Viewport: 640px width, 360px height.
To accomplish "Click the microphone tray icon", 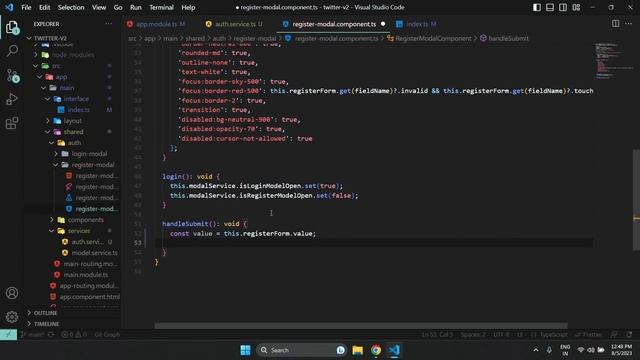I will pyautogui.click(x=549, y=350).
